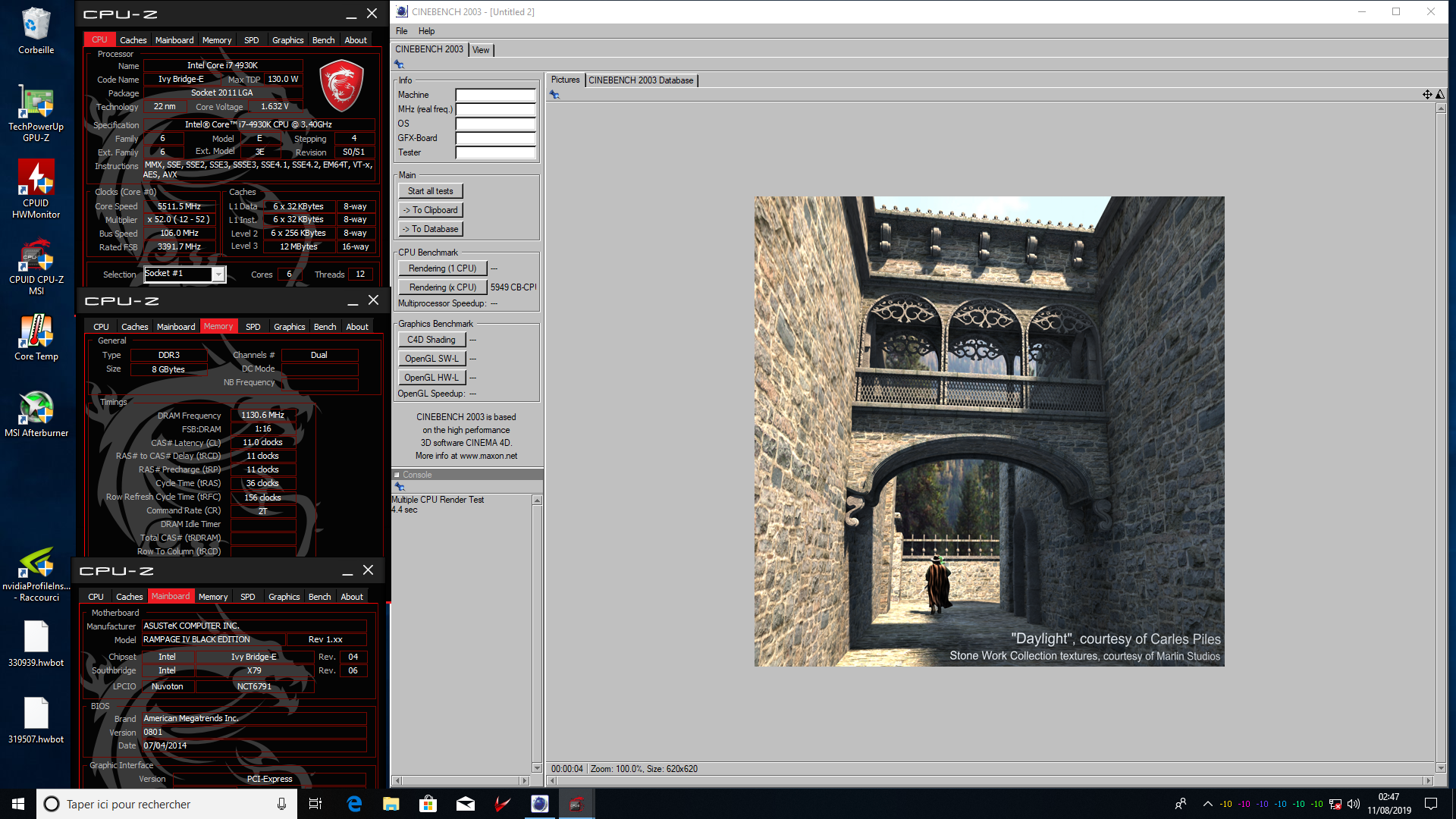Click the Machine input field
Screen dimensions: 1456x819
tap(495, 95)
